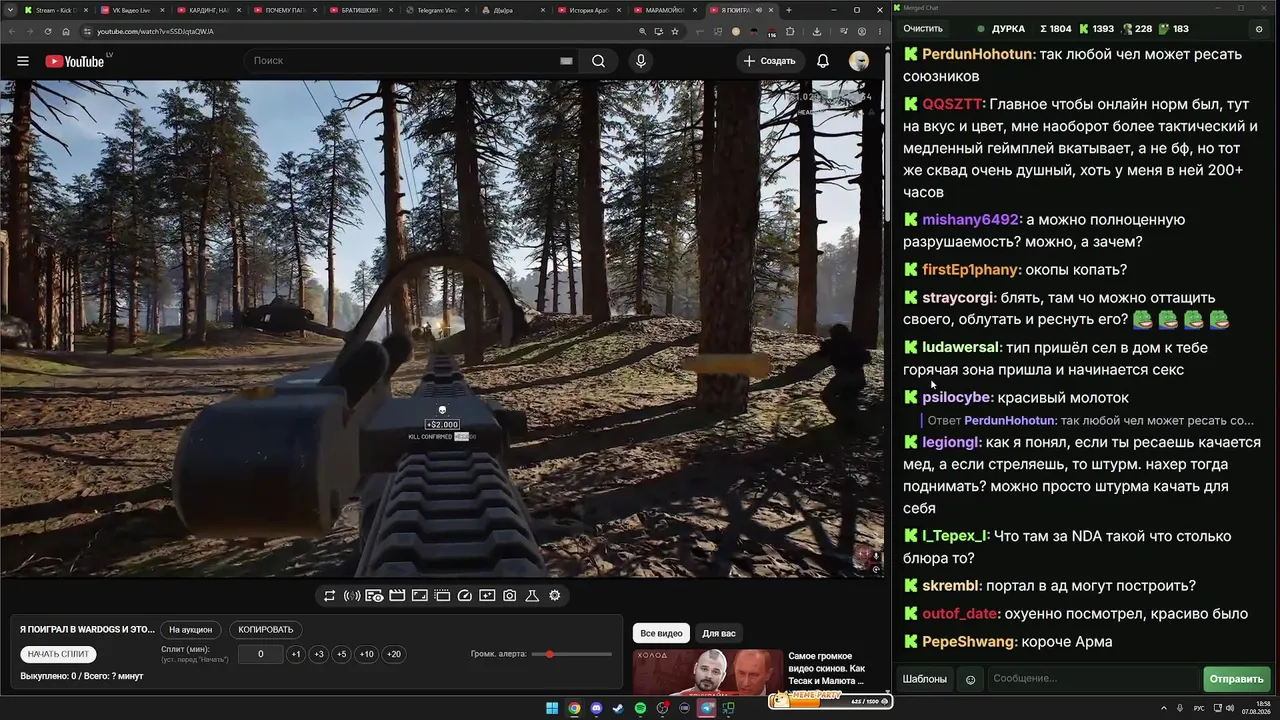Click the НАЧАТЬ СПЛИТ button

[59, 654]
